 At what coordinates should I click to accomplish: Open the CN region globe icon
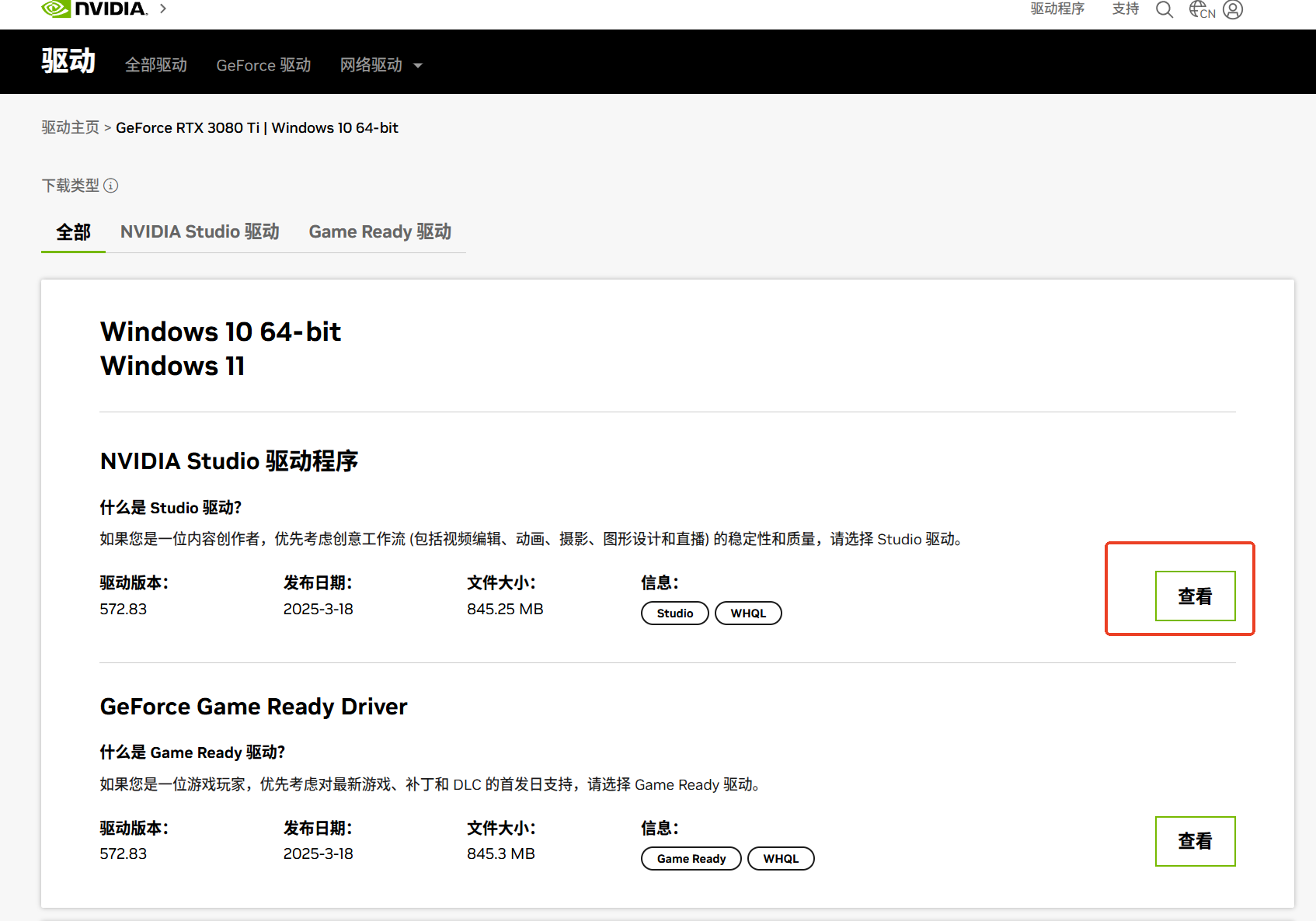1202,9
